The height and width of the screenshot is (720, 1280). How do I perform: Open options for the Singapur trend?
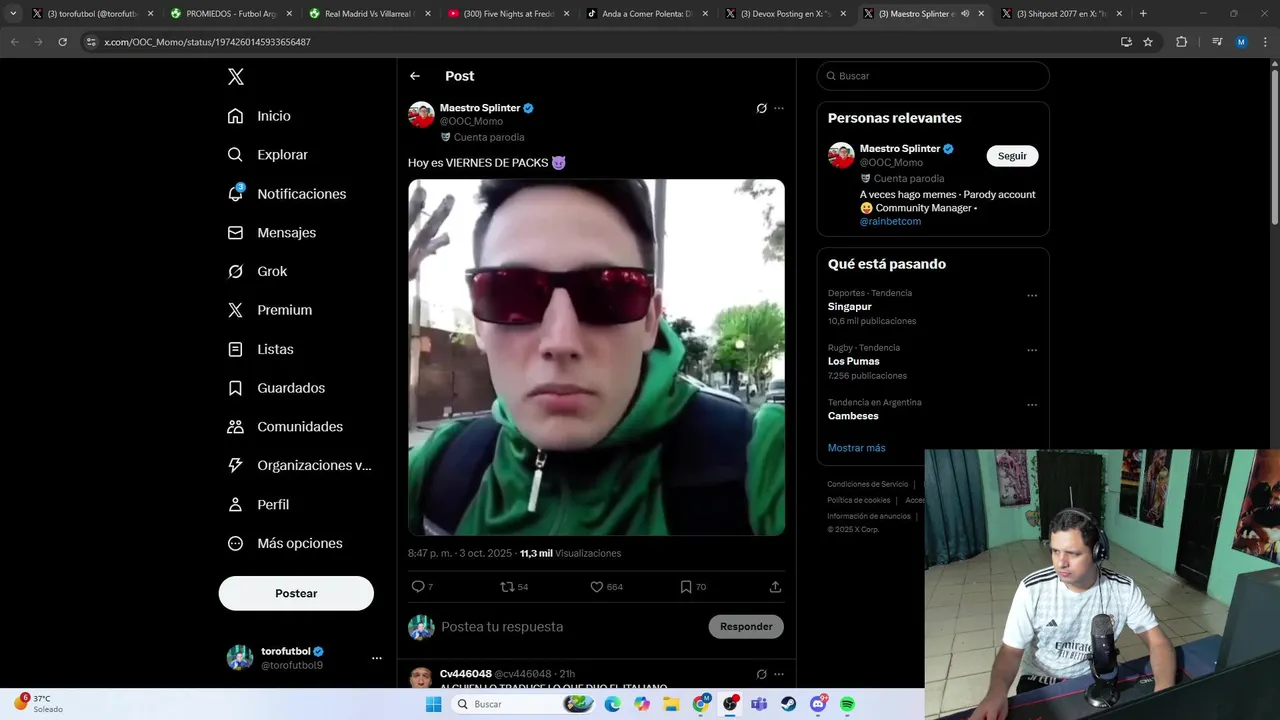[x=1032, y=296]
